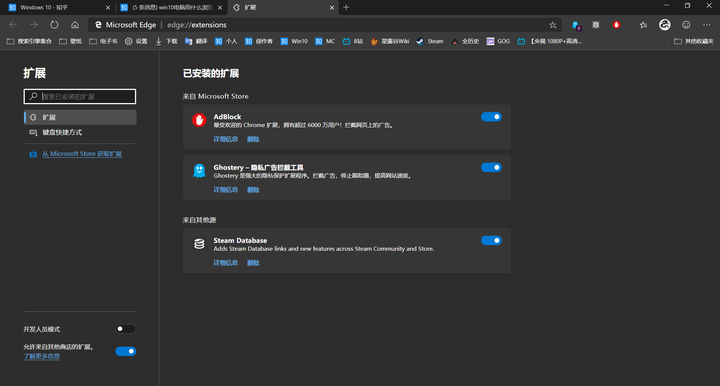Viewport: 720px width, 386px height.
Task: Refresh the extensions page
Action: click(x=54, y=25)
